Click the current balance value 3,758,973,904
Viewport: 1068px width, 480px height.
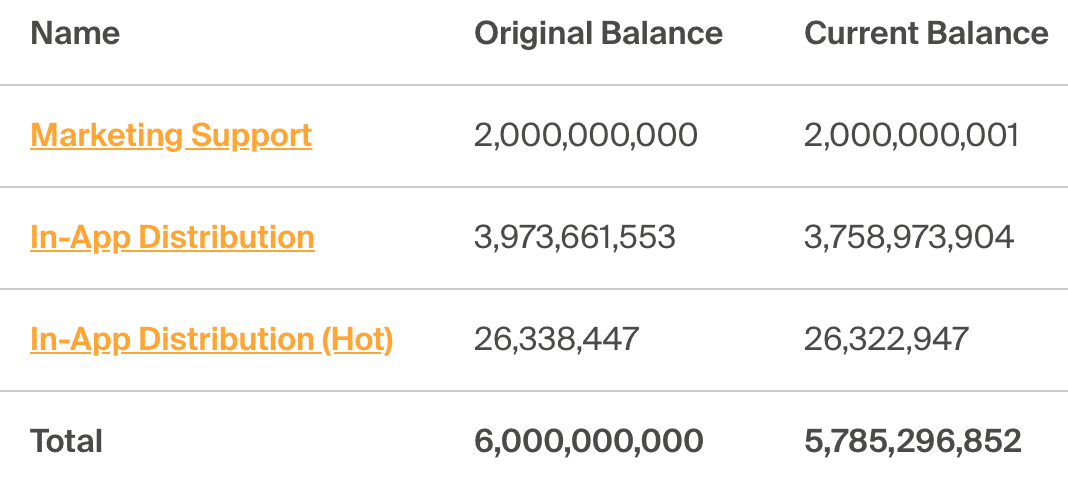pyautogui.click(x=909, y=237)
